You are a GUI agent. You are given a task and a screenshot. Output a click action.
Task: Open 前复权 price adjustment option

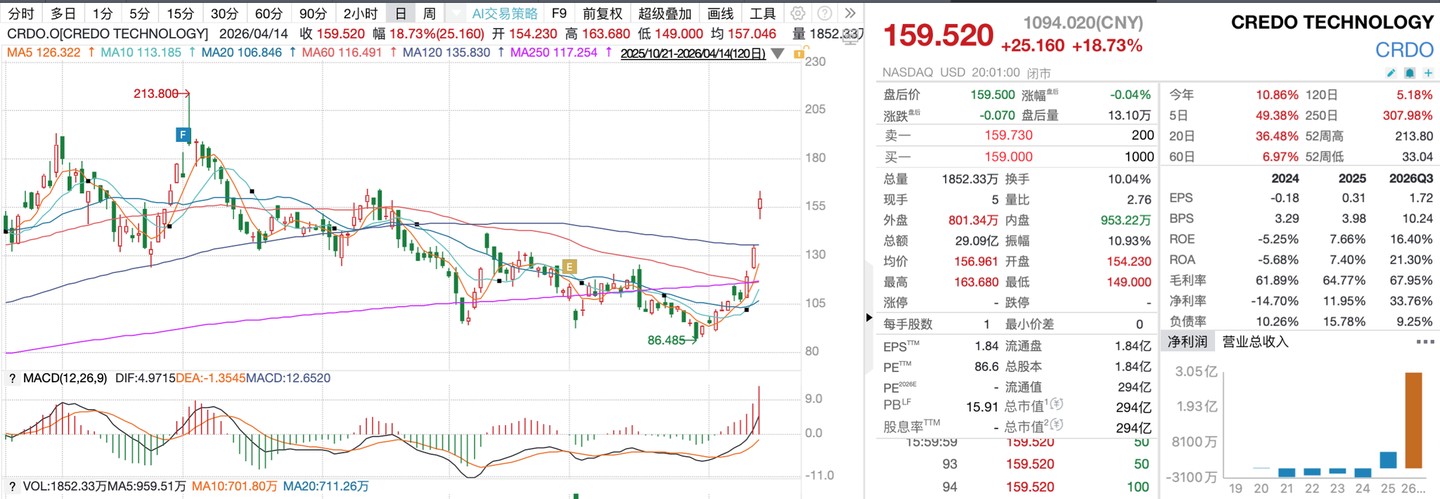tap(602, 14)
